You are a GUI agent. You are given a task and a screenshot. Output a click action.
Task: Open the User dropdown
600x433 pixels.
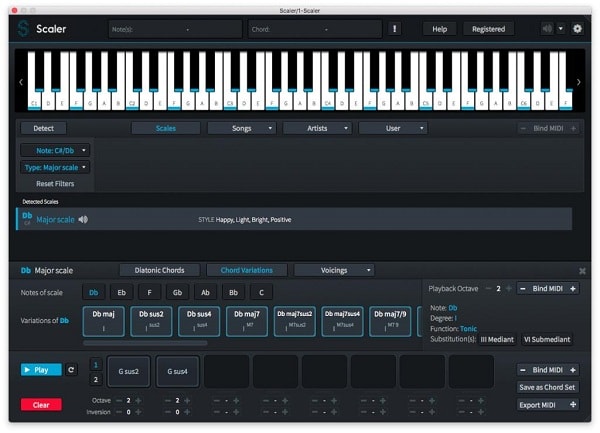coord(393,129)
